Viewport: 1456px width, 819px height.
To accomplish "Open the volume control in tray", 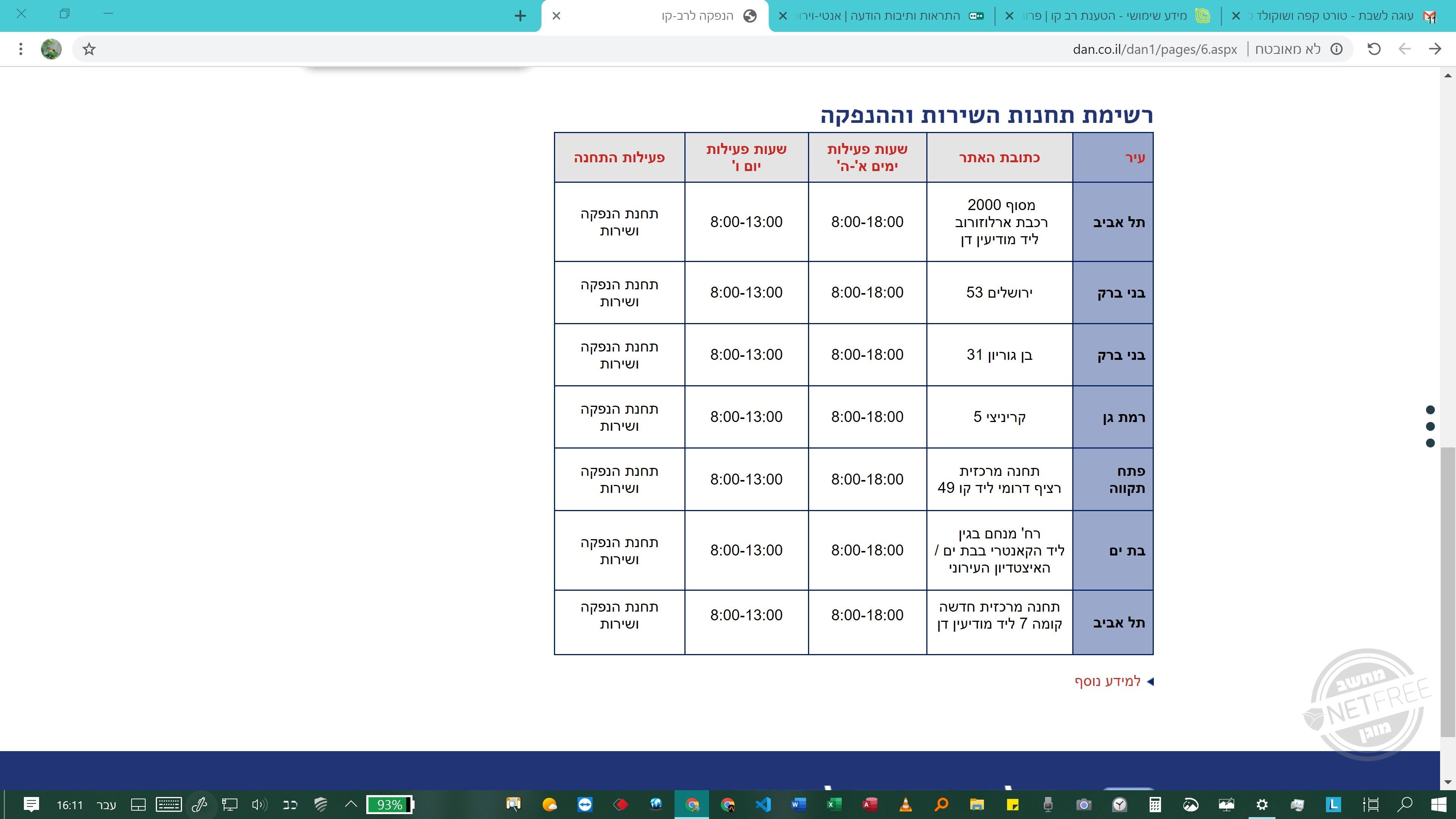I will click(x=259, y=804).
